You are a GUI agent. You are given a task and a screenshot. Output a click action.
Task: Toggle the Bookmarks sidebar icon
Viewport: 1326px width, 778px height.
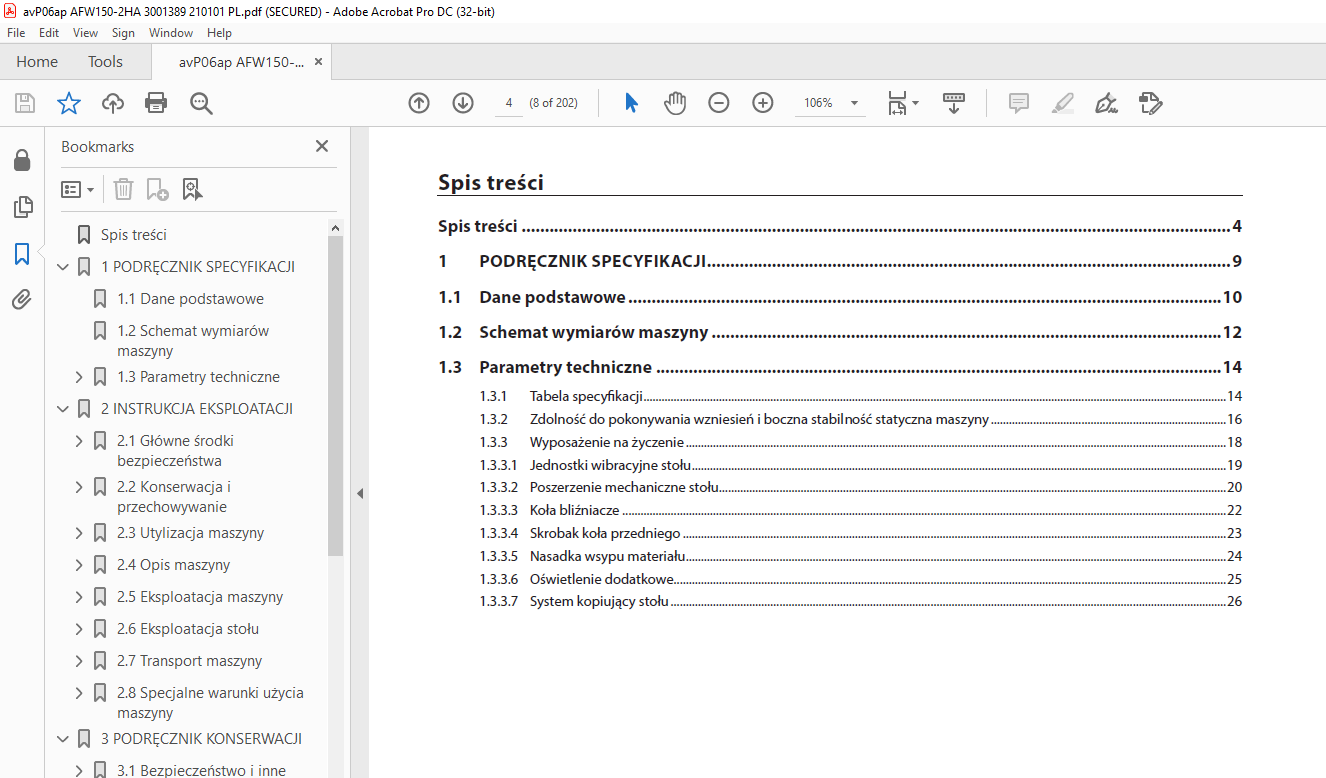tap(22, 253)
